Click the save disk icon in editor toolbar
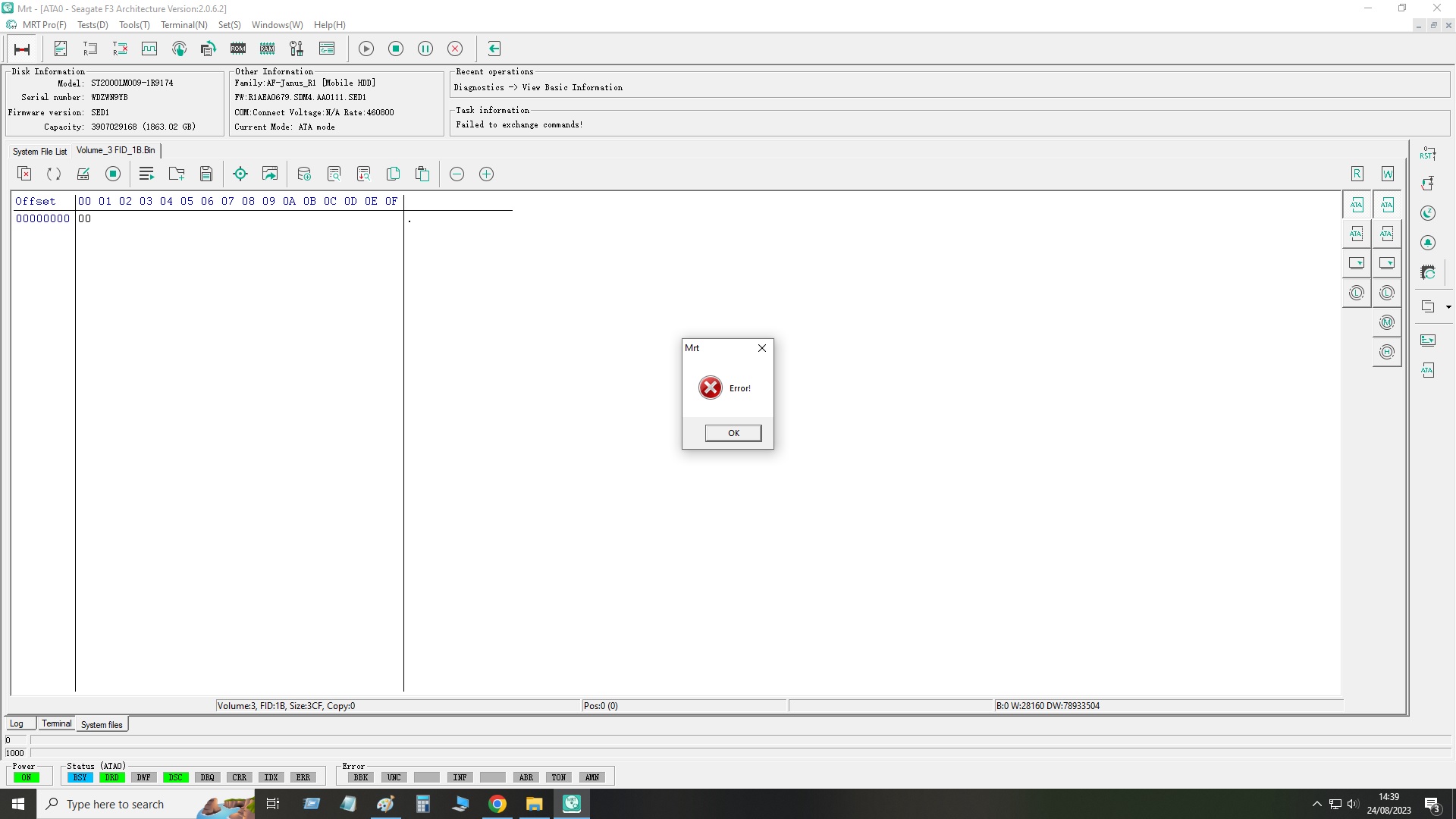Image resolution: width=1456 pixels, height=819 pixels. [206, 174]
